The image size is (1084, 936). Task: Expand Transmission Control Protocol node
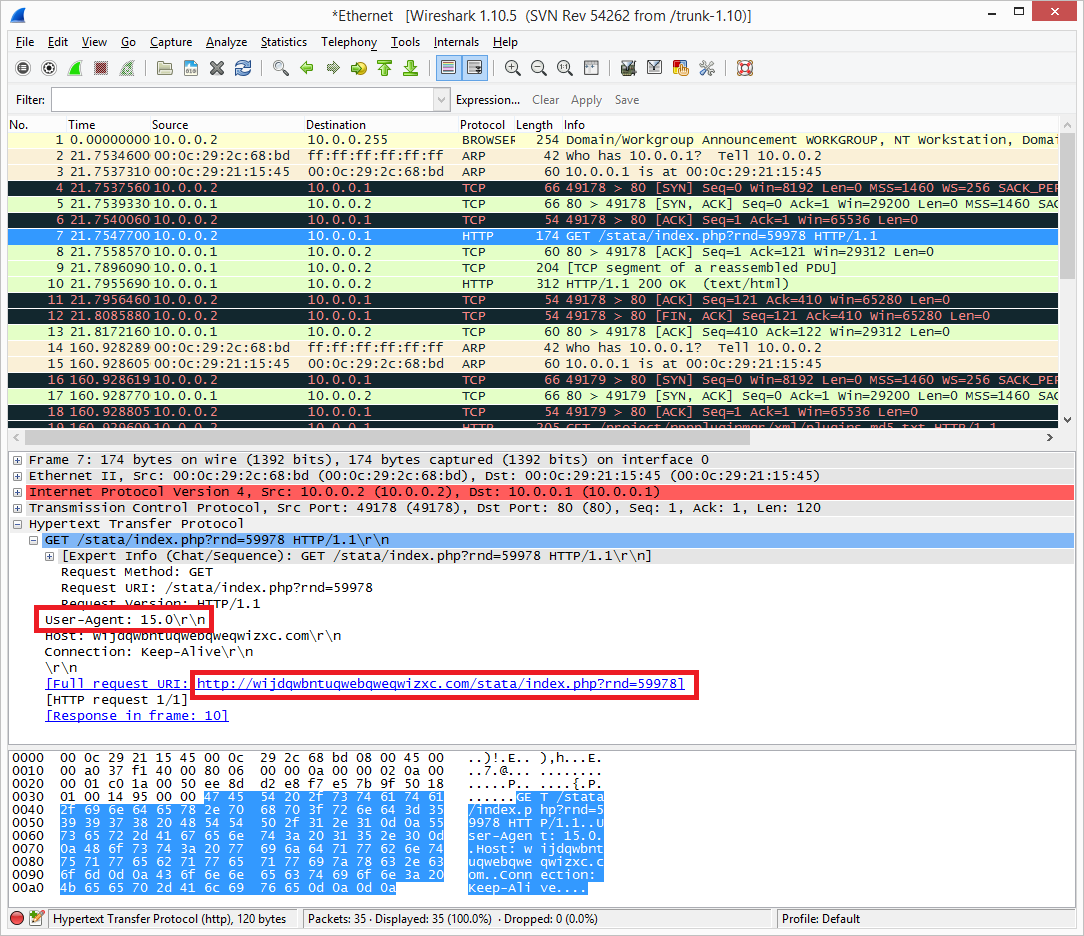click(x=17, y=508)
